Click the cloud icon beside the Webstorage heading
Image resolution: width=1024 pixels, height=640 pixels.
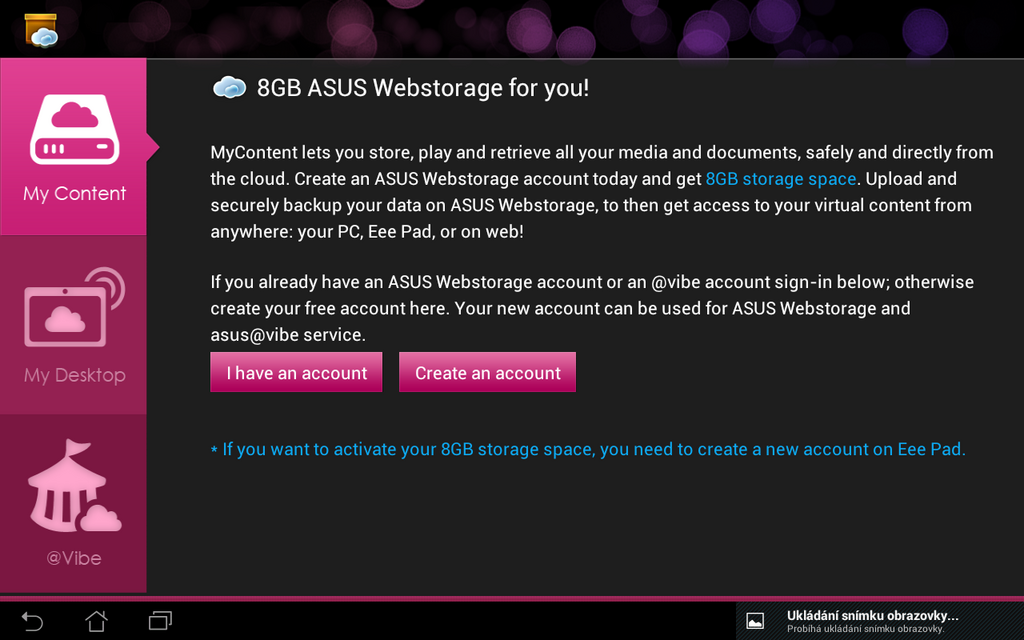pos(230,88)
